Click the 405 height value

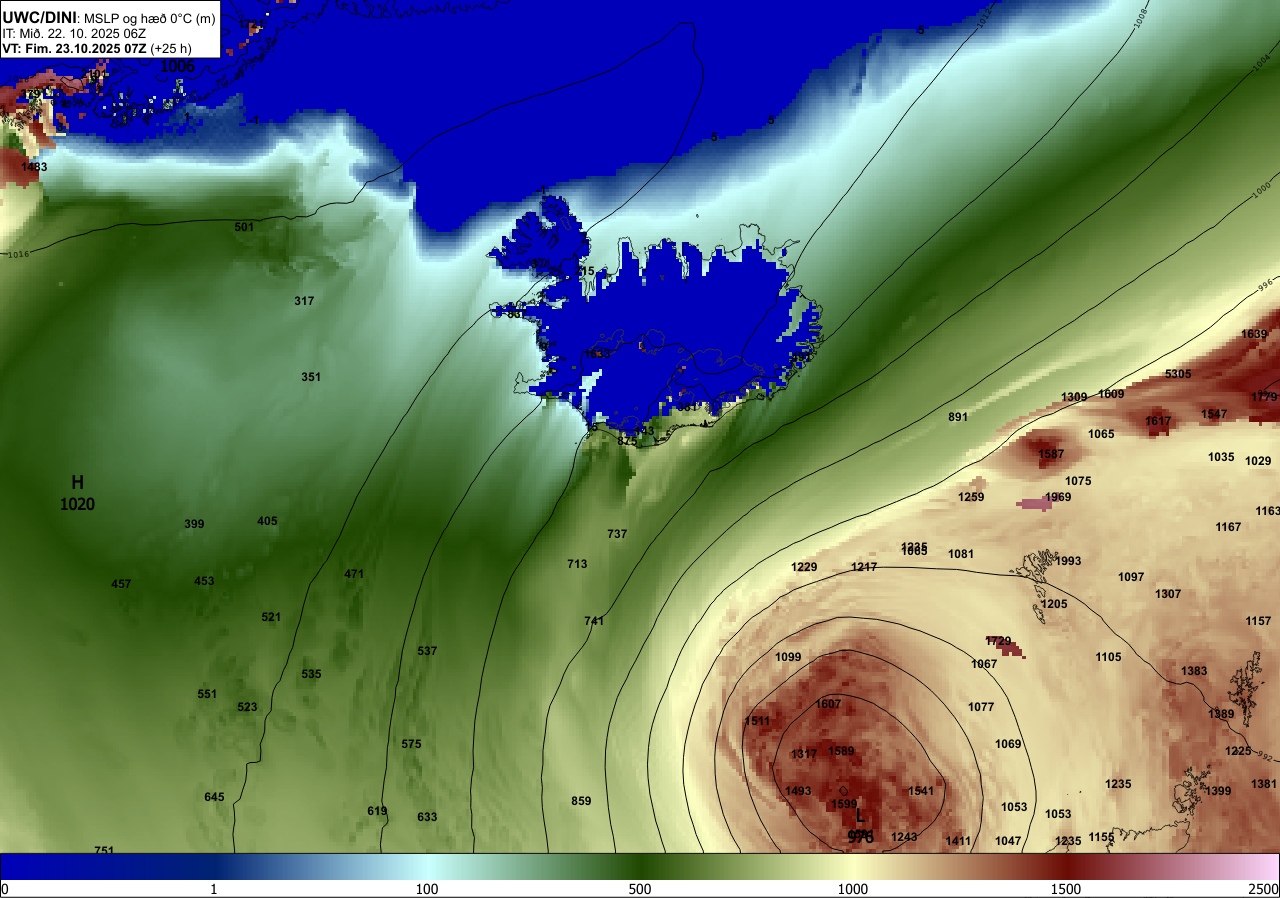point(267,521)
